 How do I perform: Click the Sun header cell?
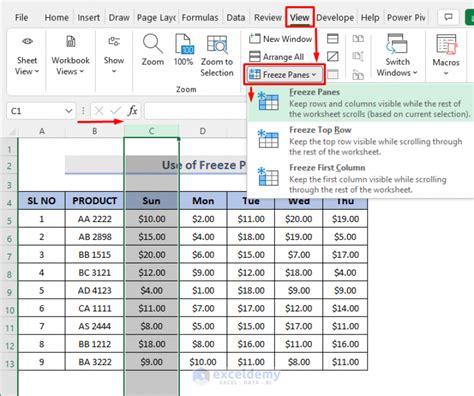tap(151, 201)
